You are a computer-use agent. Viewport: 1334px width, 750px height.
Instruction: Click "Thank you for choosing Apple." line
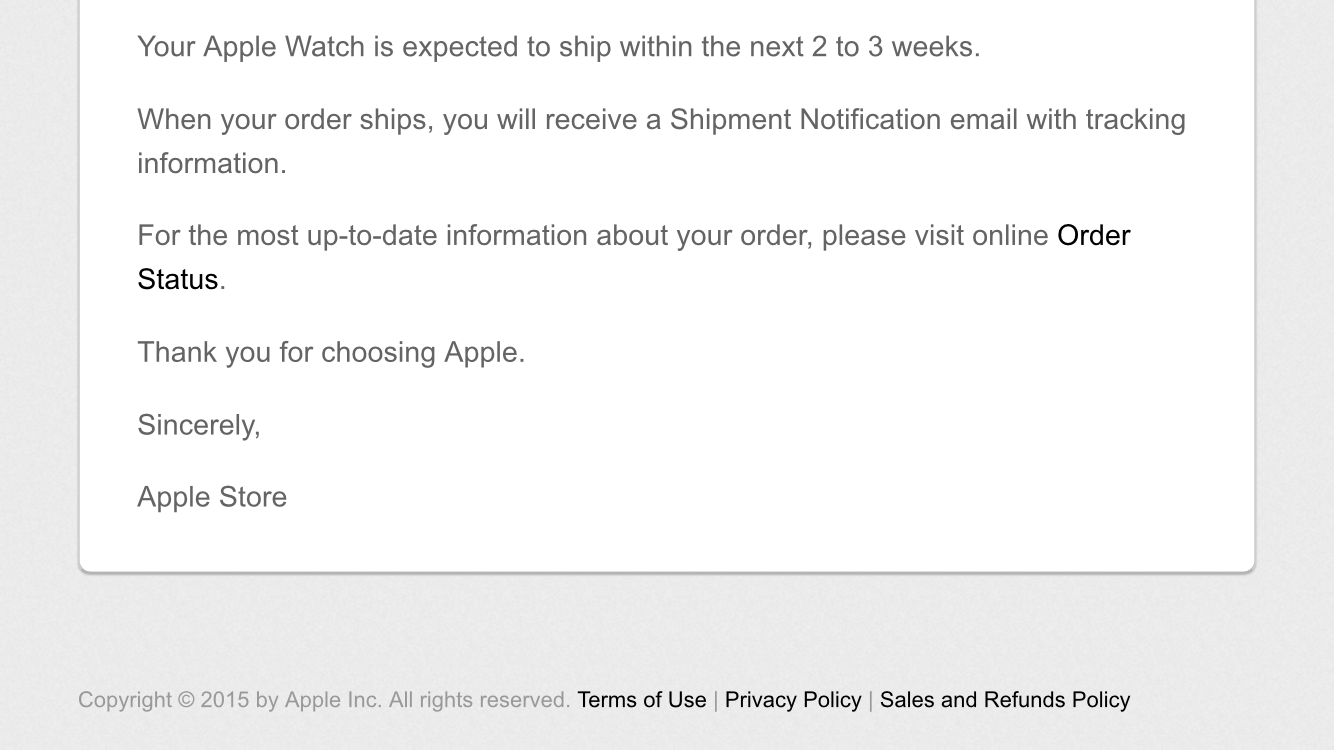point(330,353)
